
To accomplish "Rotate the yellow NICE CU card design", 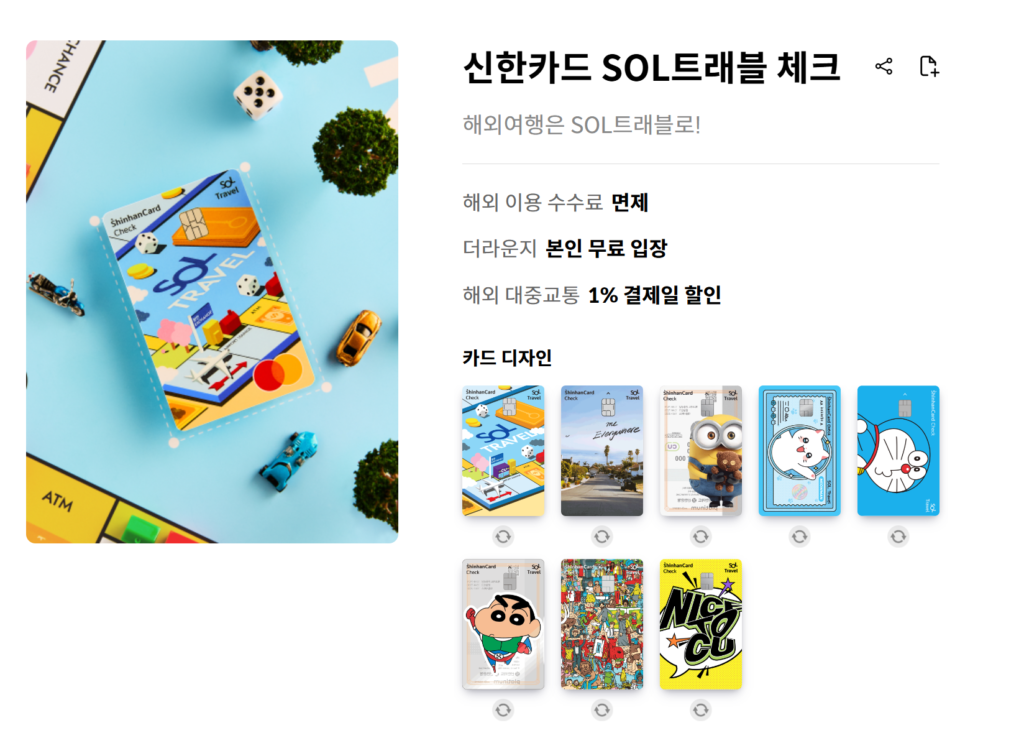I will 701,709.
